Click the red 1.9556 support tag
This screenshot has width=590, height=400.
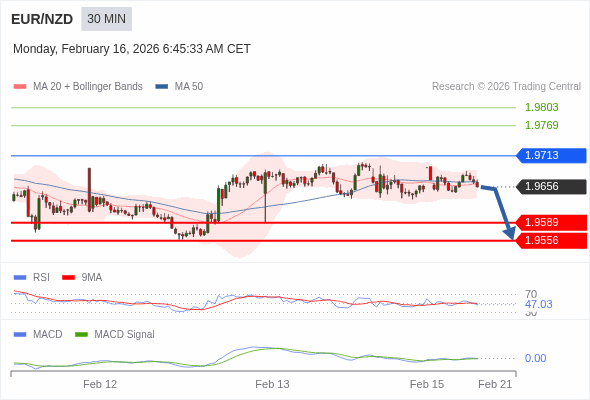551,240
